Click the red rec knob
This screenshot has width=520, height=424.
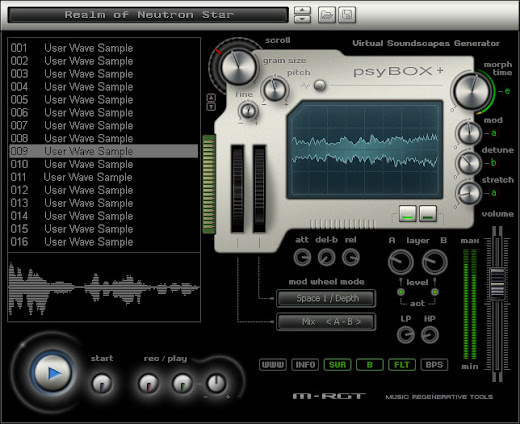pos(149,383)
